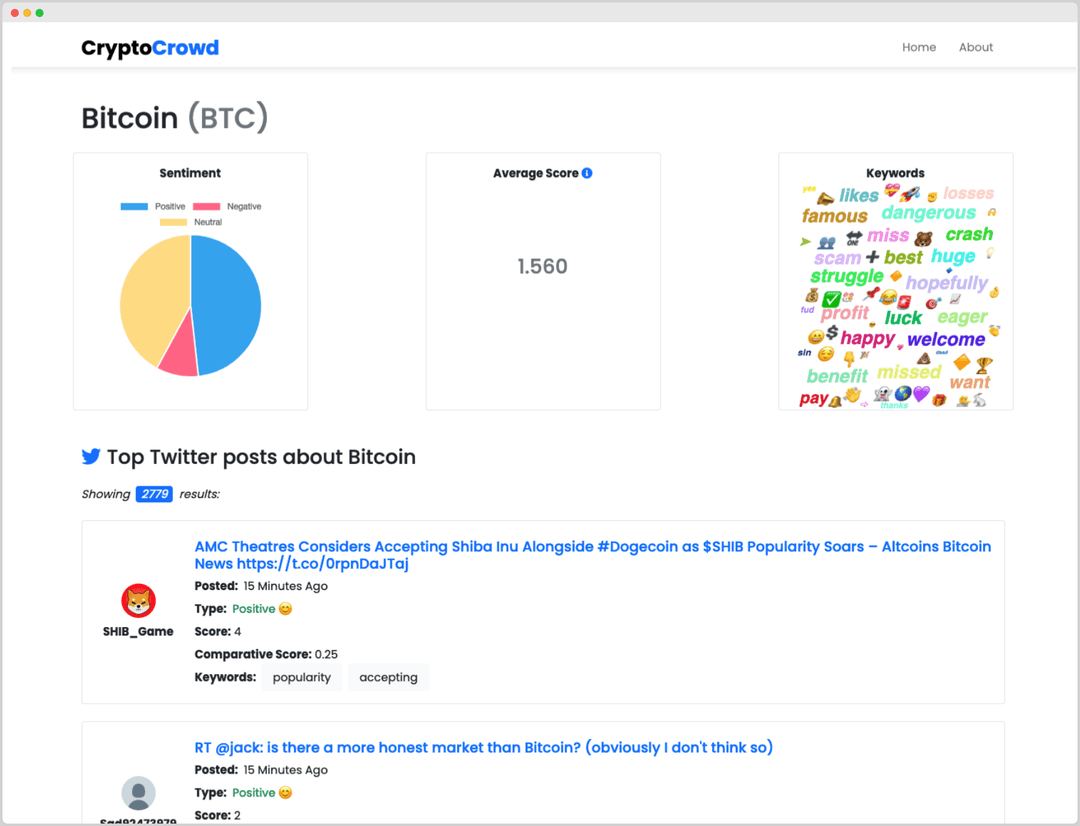
Task: Click the Average Score info icon
Action: 589,172
